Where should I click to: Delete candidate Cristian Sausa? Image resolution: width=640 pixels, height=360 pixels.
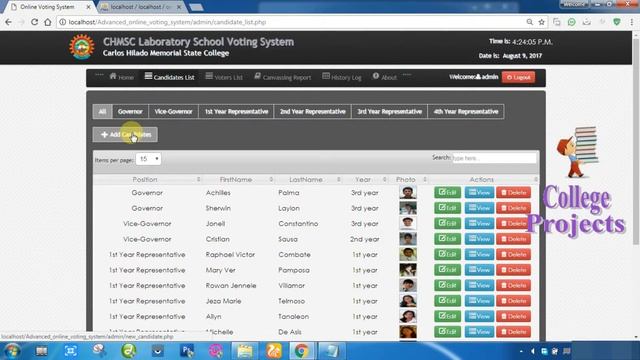pos(513,239)
